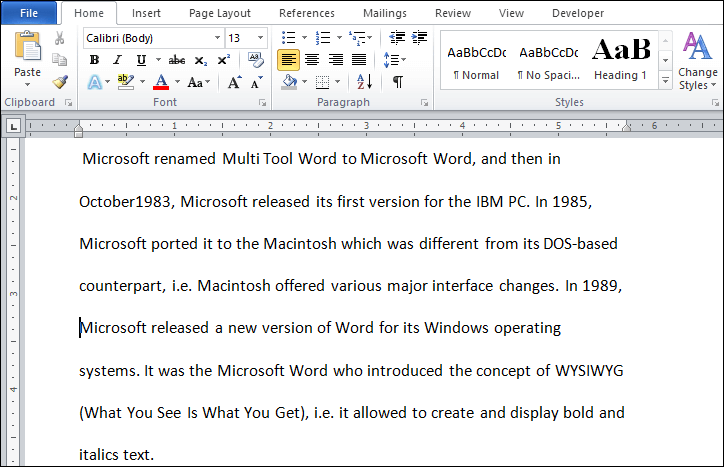Decrease paragraph indent
This screenshot has height=467, width=724.
[x=397, y=37]
